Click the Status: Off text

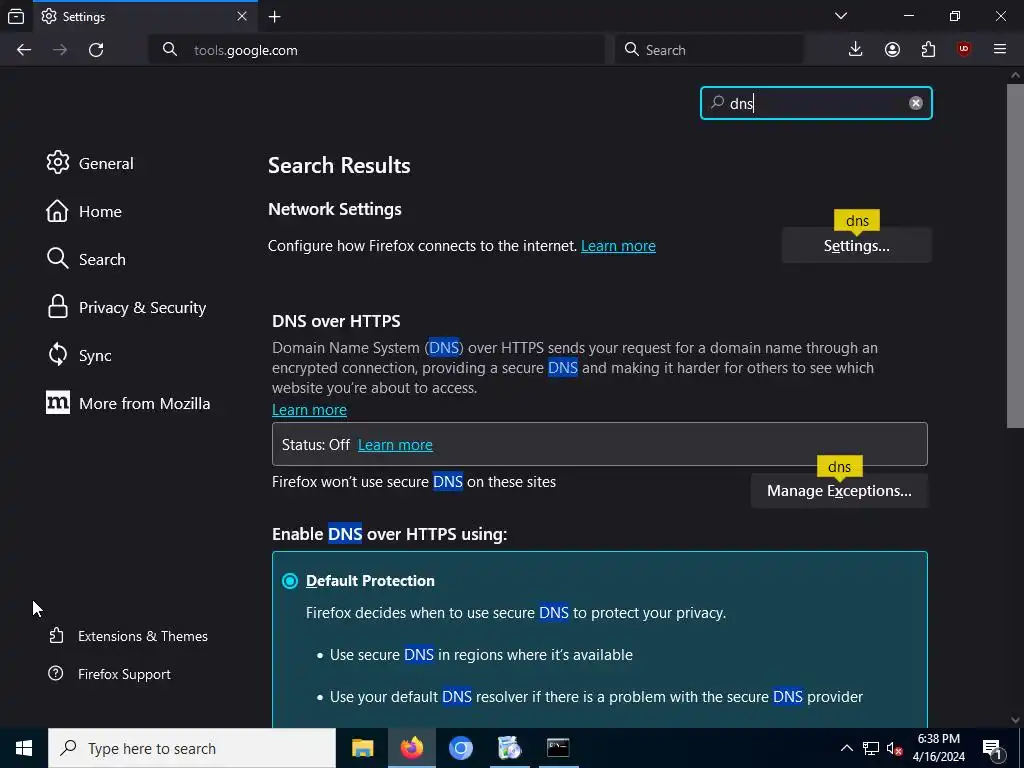pyautogui.click(x=315, y=445)
